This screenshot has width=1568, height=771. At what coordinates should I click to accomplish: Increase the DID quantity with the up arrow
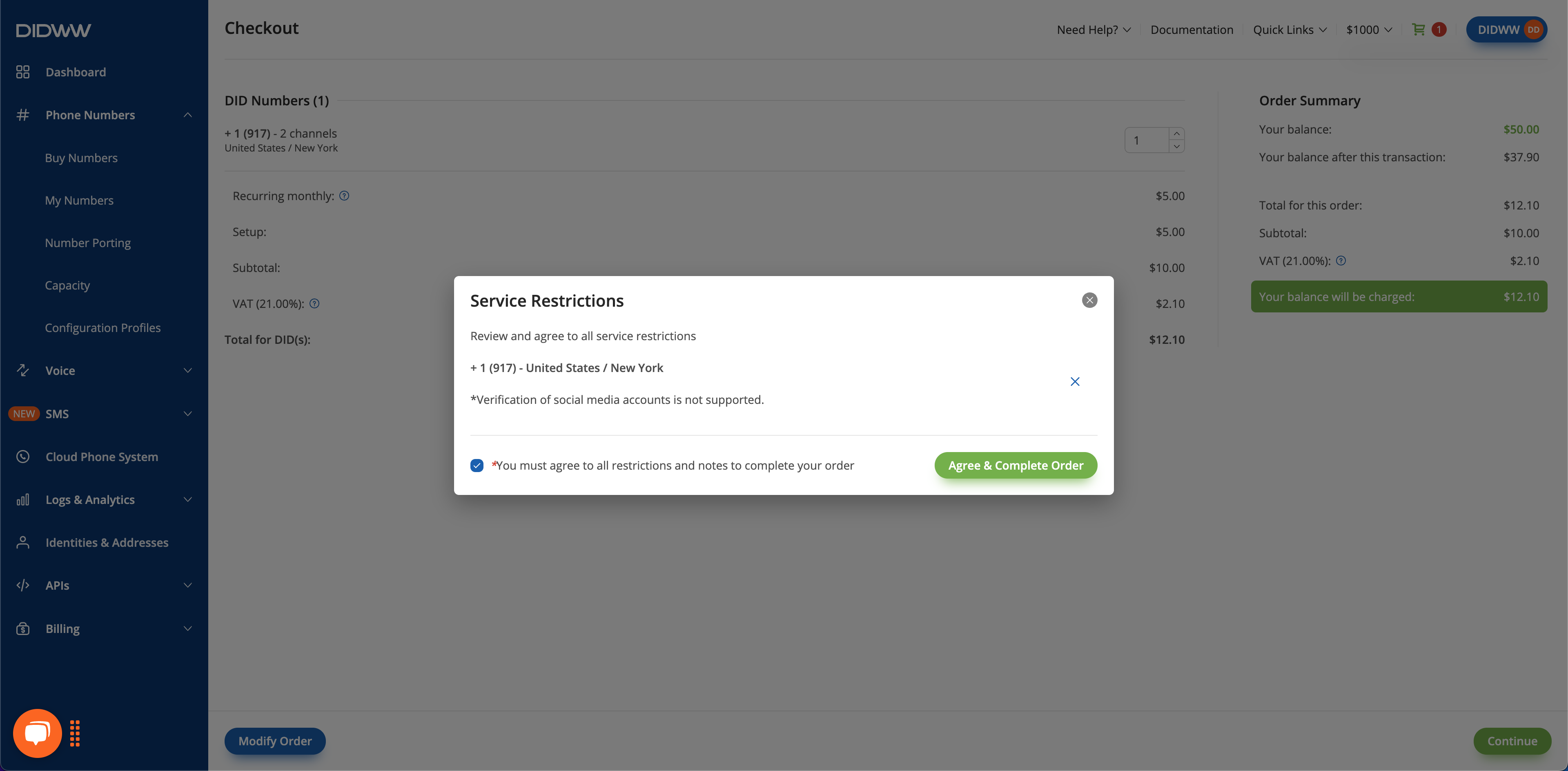click(1176, 134)
